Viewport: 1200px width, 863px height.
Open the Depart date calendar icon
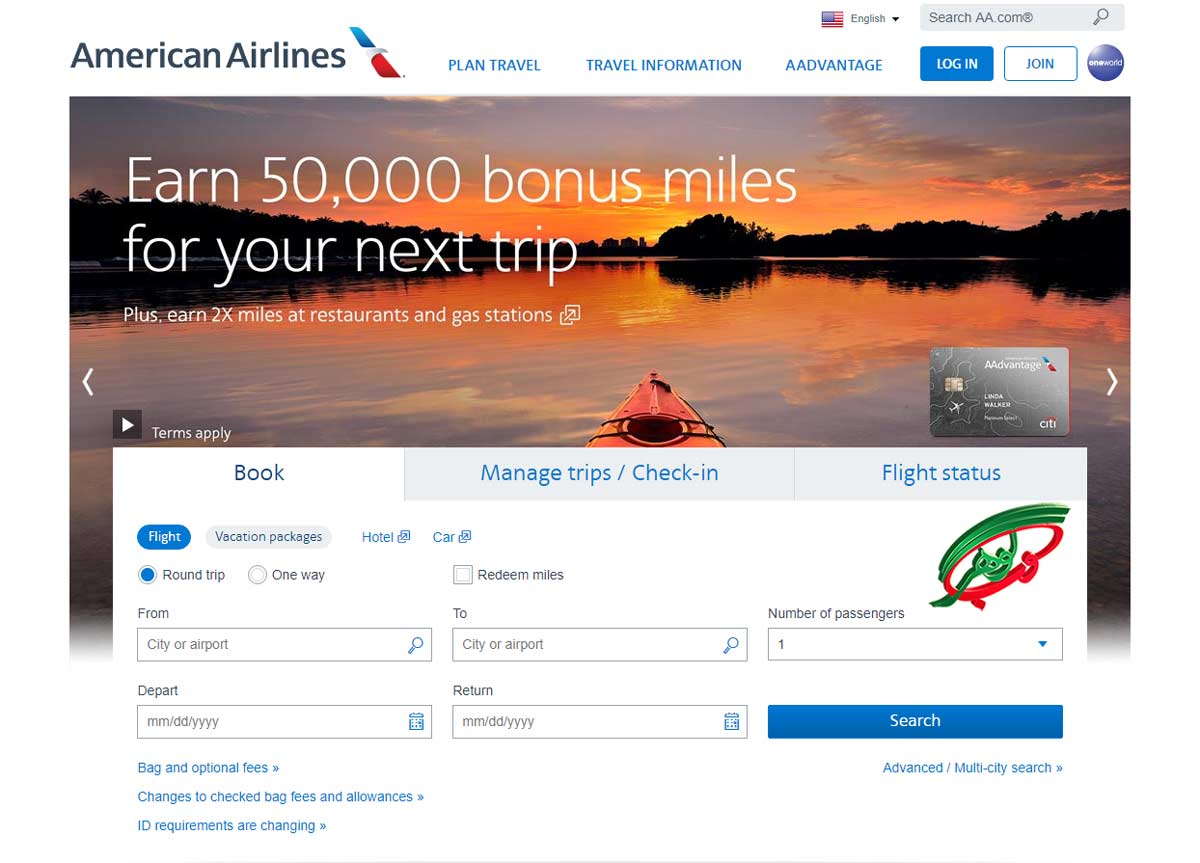coord(417,722)
